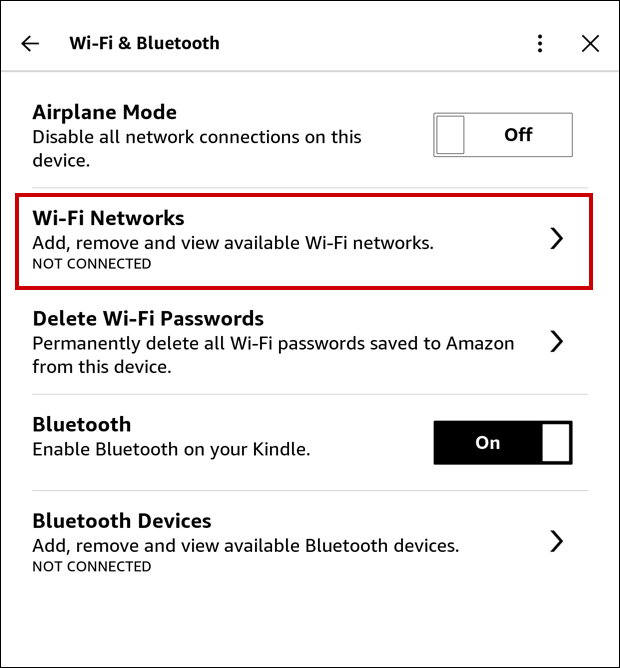The image size is (620, 668).
Task: Toggle the Airplane Mode switch
Action: [503, 135]
